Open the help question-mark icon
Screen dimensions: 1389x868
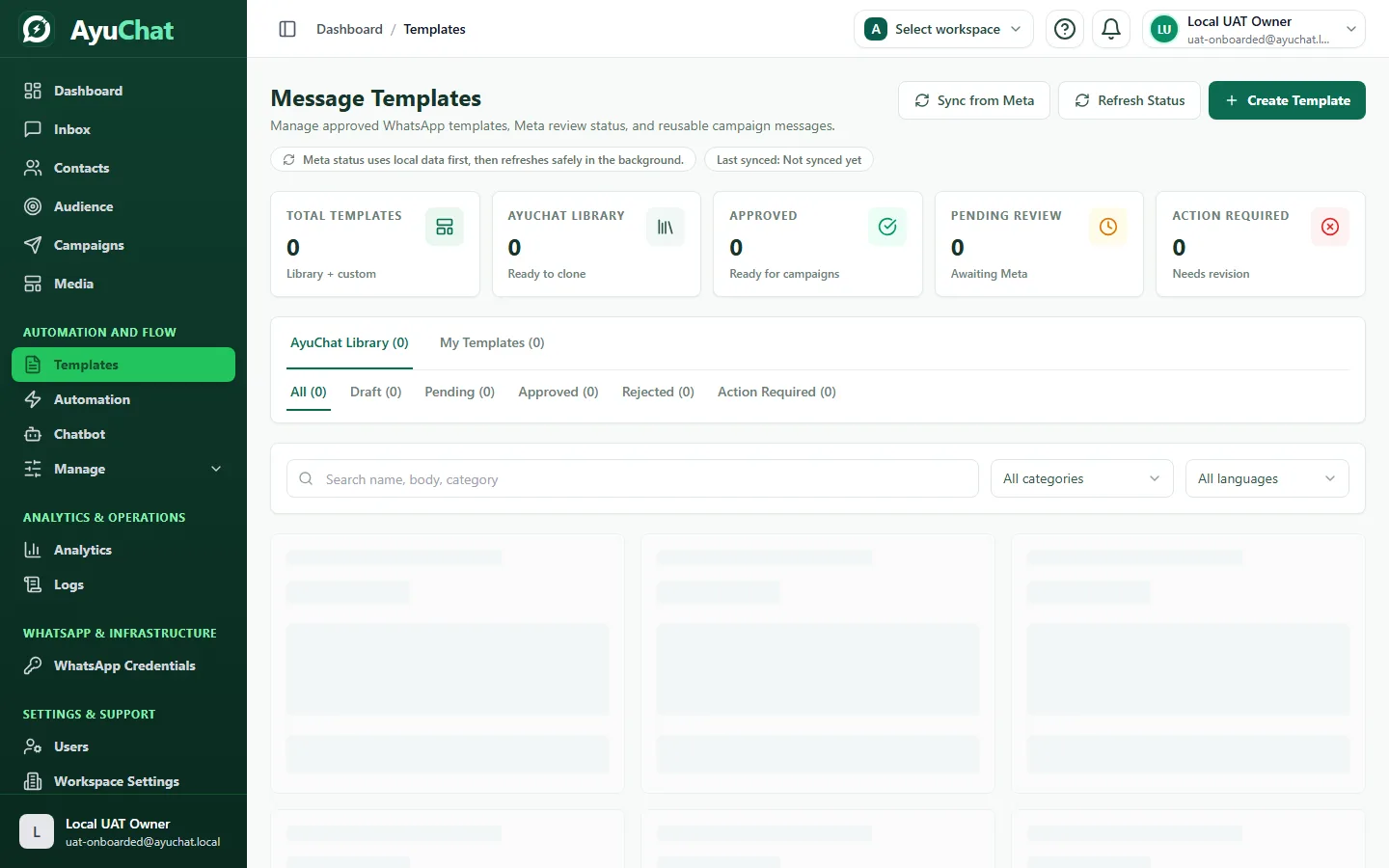tap(1065, 29)
